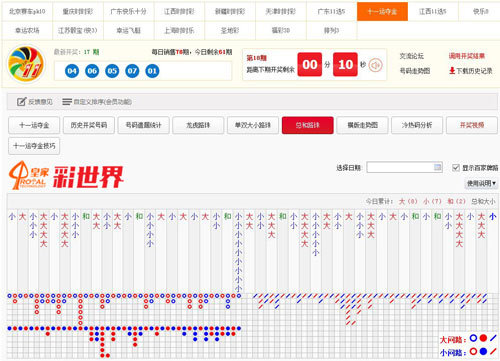Open the 上海时时乐 tab
Screen dimensions: 500x361
click(x=179, y=30)
